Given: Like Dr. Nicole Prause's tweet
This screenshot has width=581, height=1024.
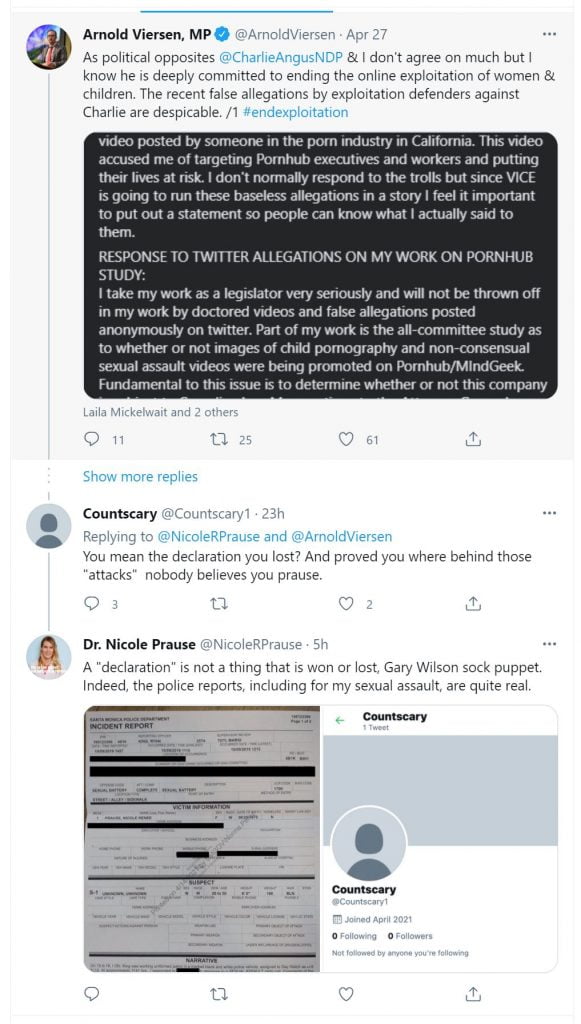Looking at the screenshot, I should click(346, 994).
